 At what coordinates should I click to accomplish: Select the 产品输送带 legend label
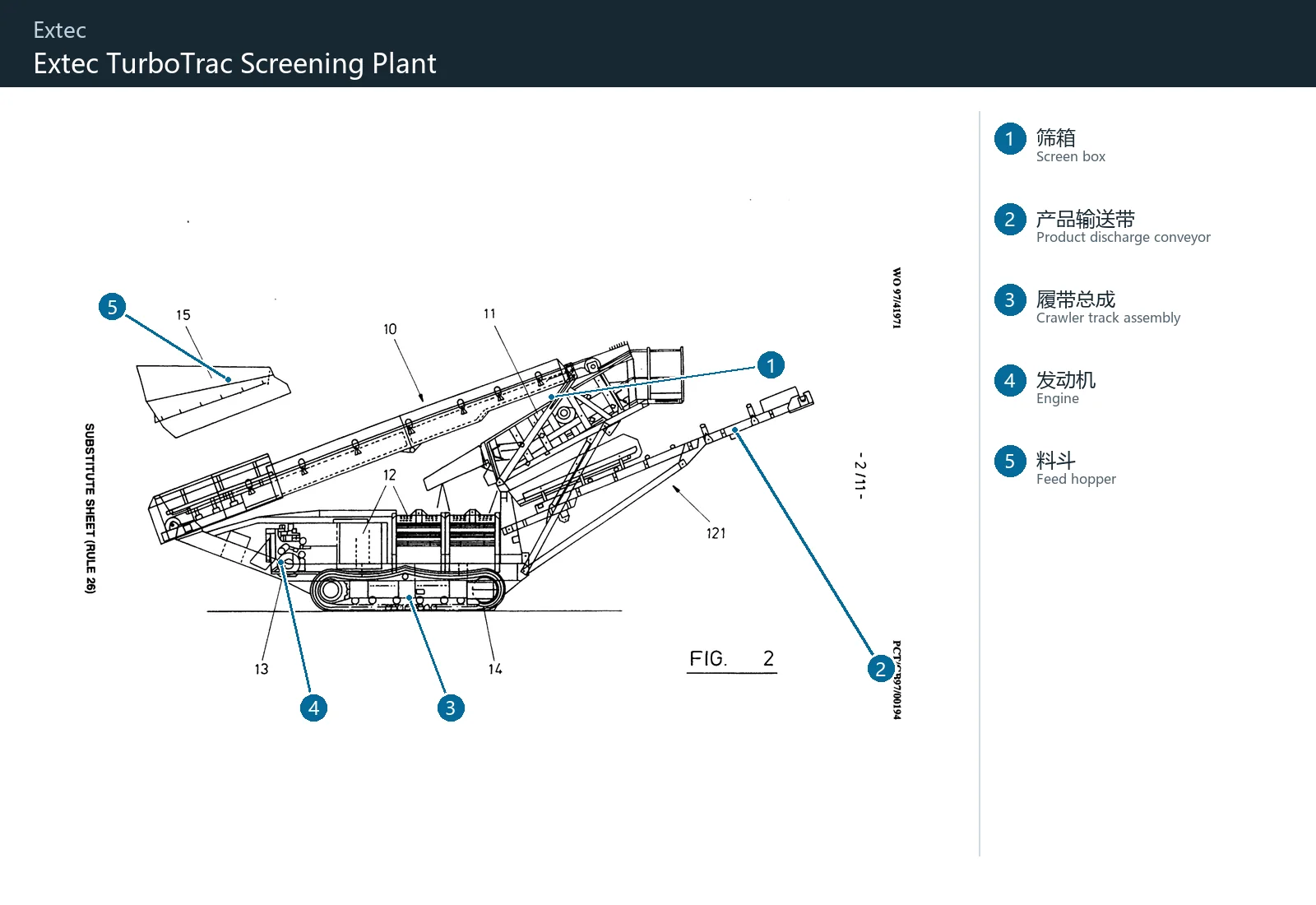click(1085, 219)
